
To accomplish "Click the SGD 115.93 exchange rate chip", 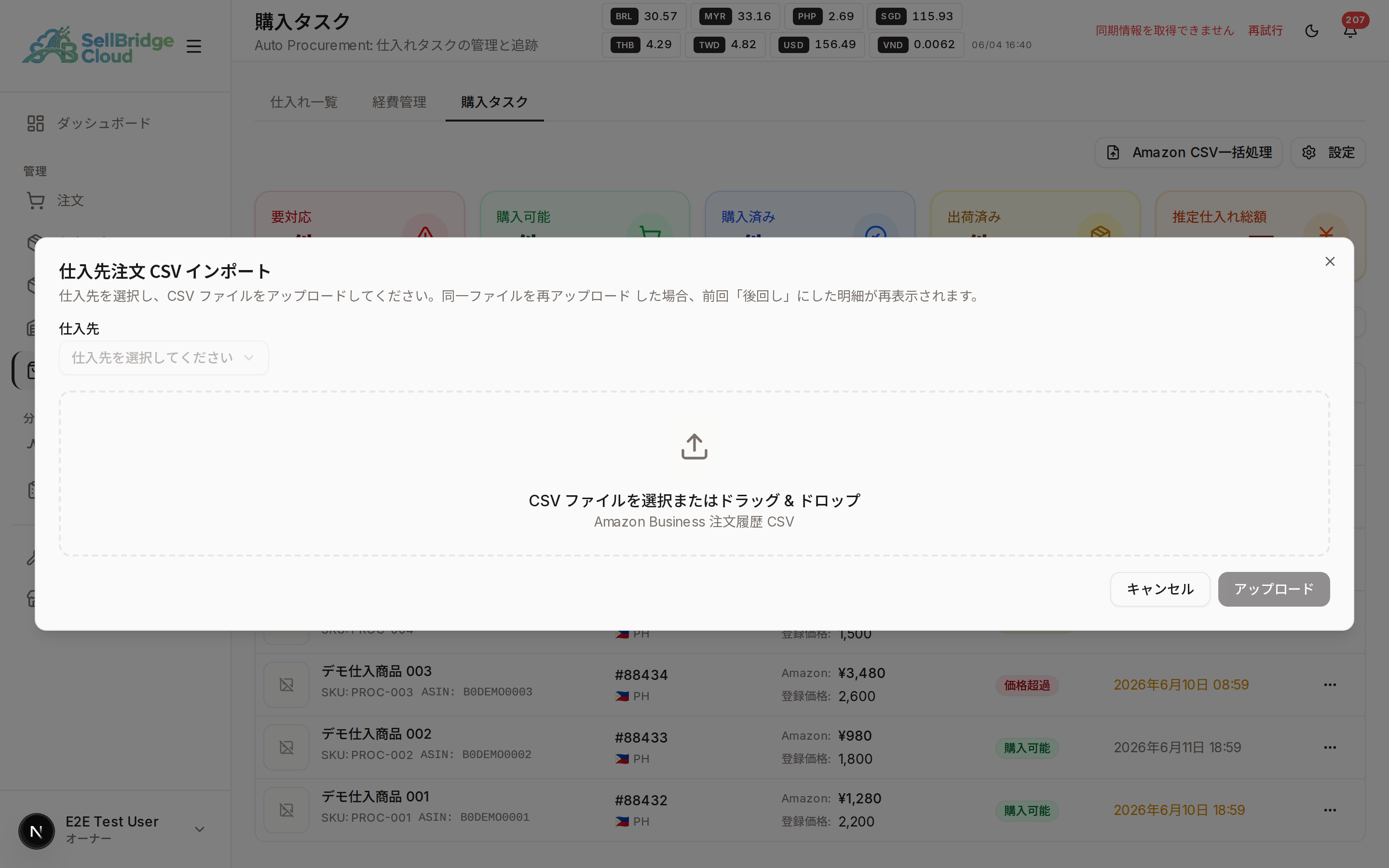I will tap(915, 16).
